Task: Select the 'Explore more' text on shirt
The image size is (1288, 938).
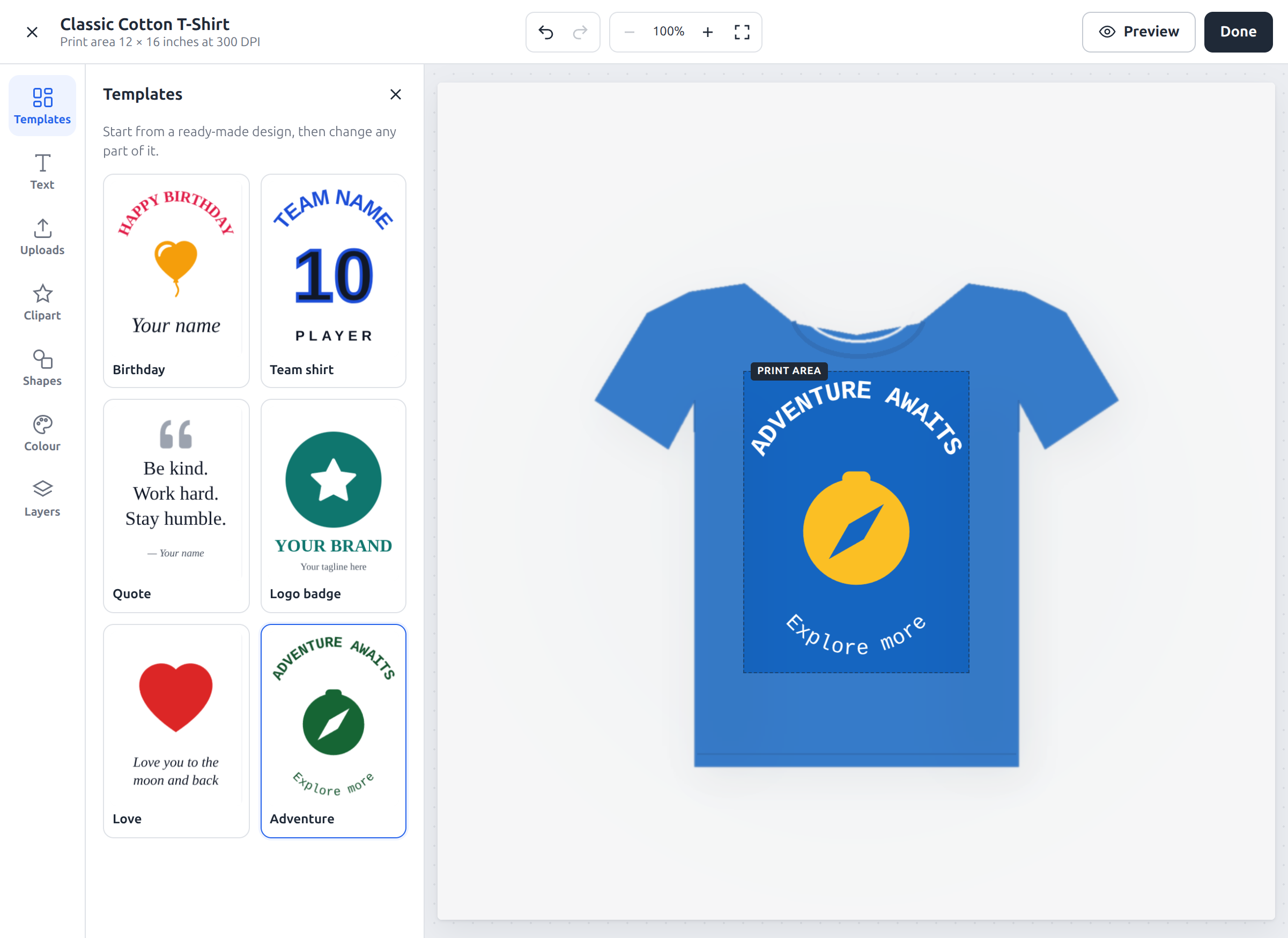Action: click(x=856, y=635)
